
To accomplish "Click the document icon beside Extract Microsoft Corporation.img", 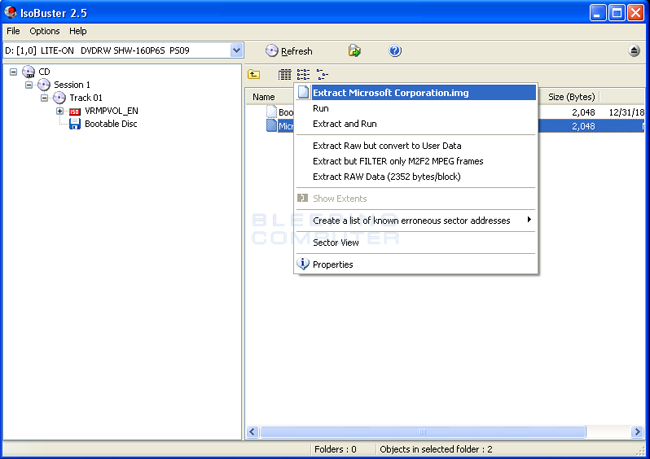I will tap(303, 92).
